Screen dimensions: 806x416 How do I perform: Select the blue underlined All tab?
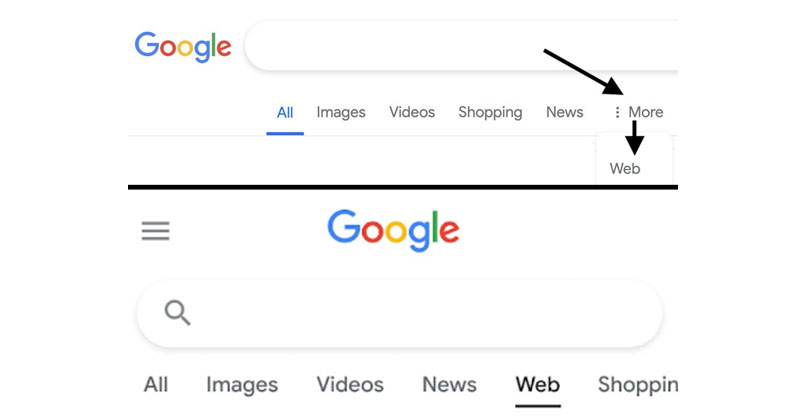tap(285, 112)
